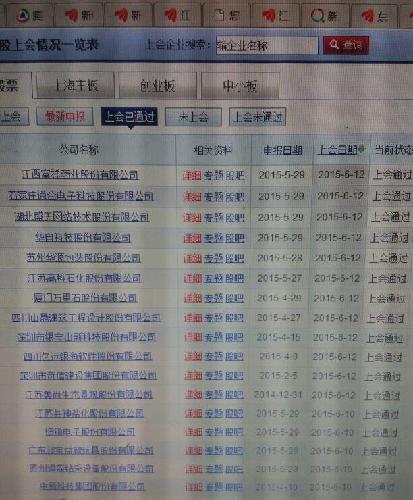The image size is (413, 500).
Task: Open the 深圳市奇信建设集团股份有限公司 company link
Action: pos(88,375)
